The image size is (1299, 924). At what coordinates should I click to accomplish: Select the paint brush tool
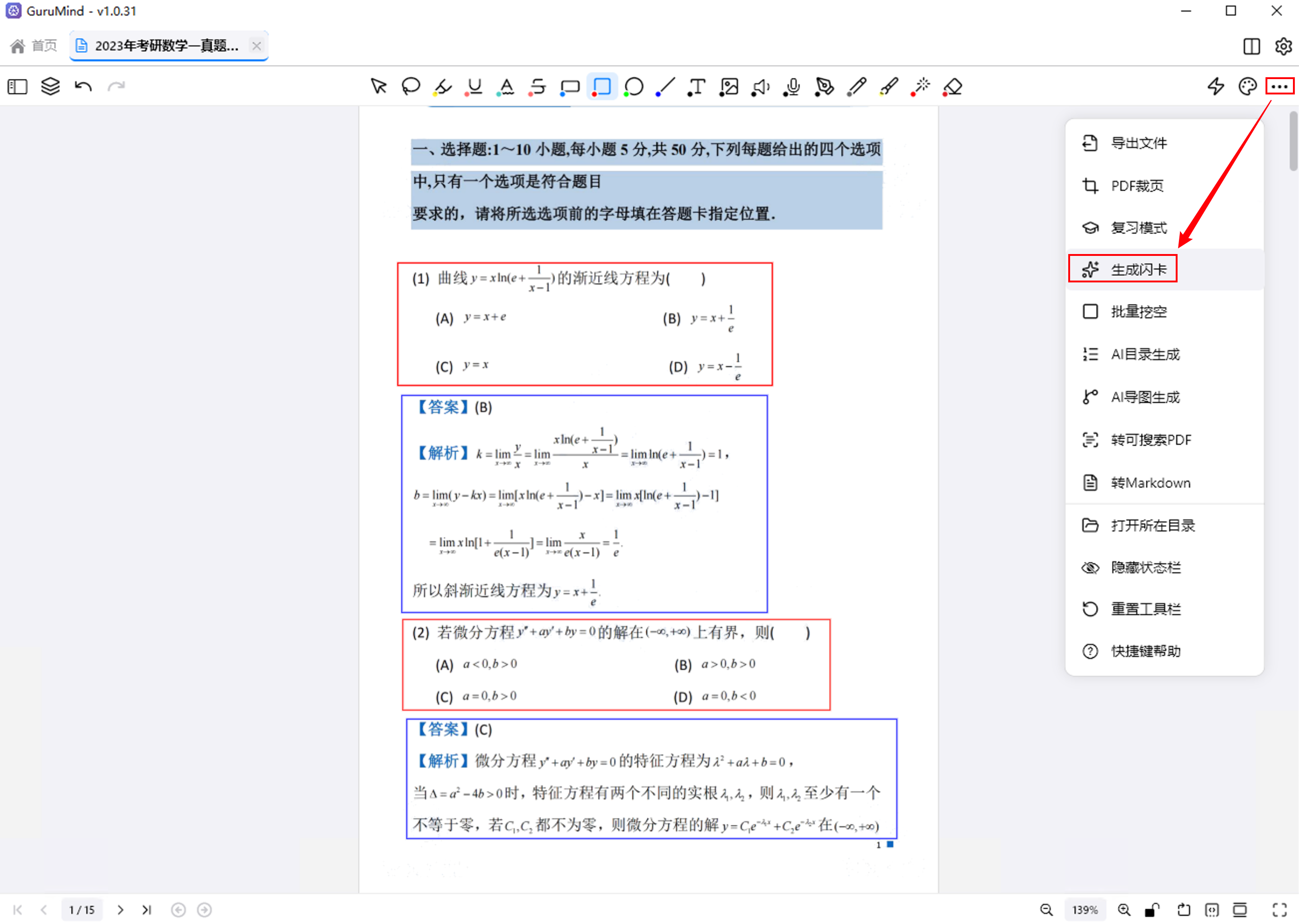point(888,87)
